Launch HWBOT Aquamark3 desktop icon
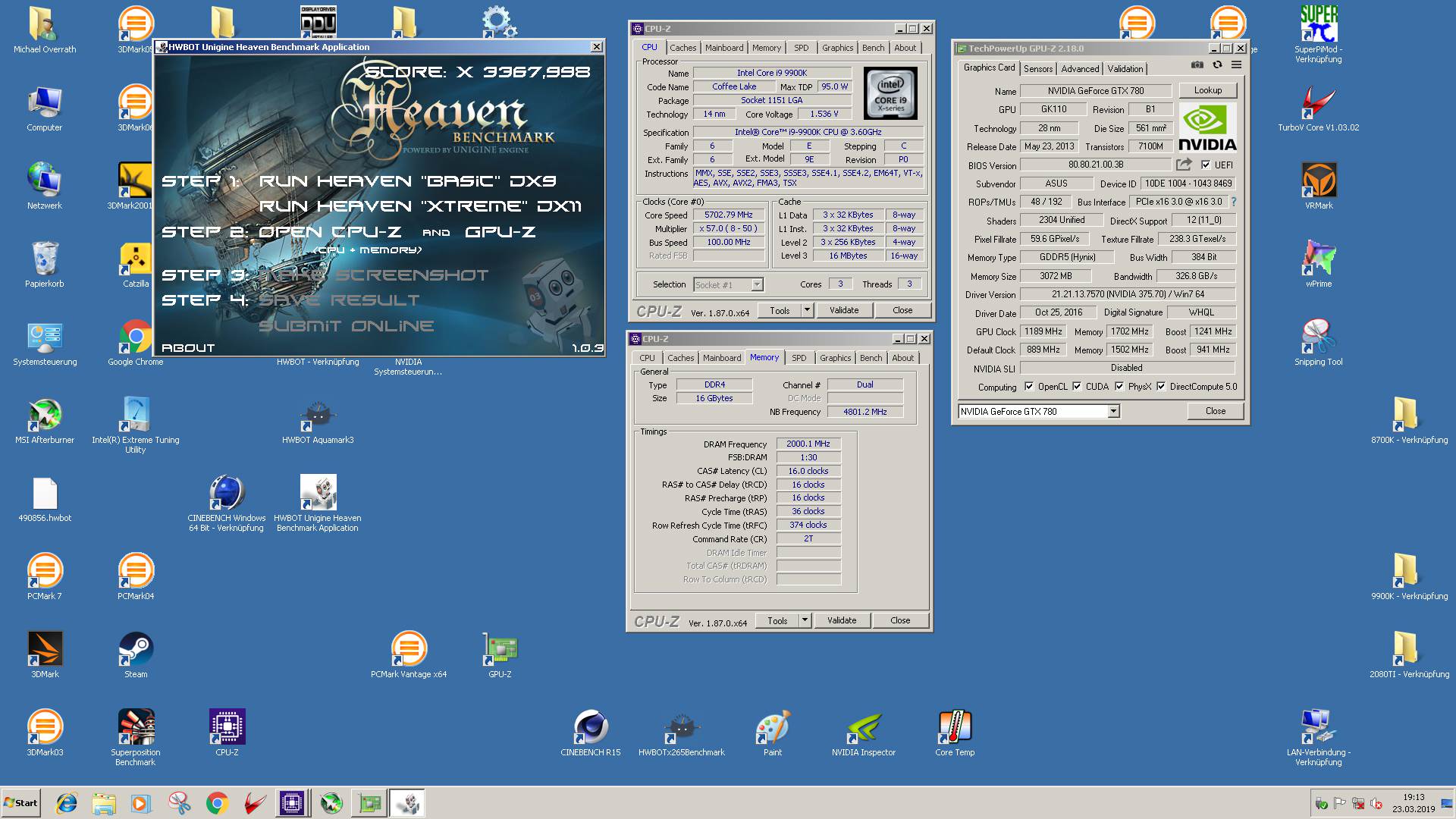1456x819 pixels. point(318,421)
